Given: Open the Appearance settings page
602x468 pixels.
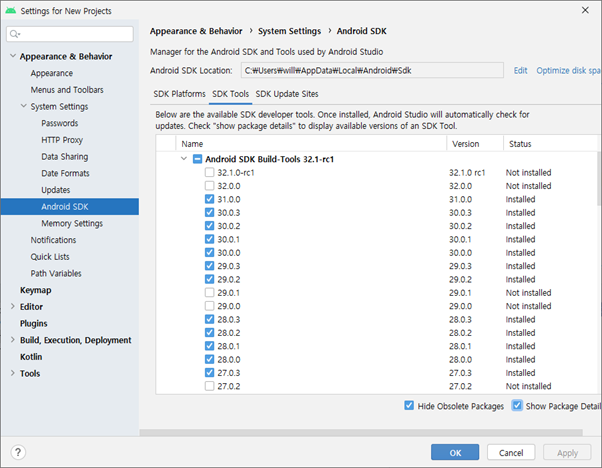Looking at the screenshot, I should pyautogui.click(x=51, y=73).
